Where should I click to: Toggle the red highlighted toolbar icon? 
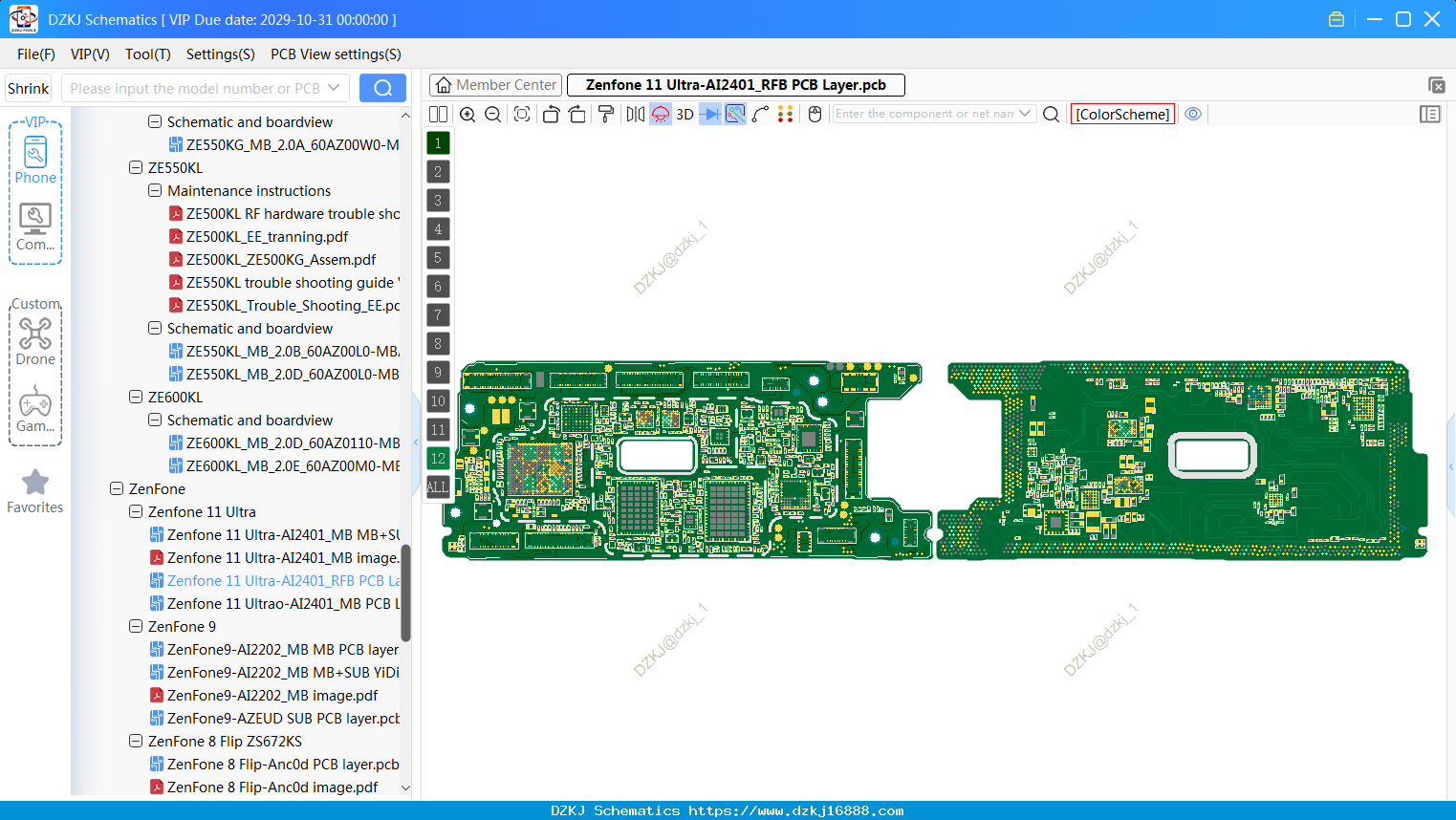661,114
